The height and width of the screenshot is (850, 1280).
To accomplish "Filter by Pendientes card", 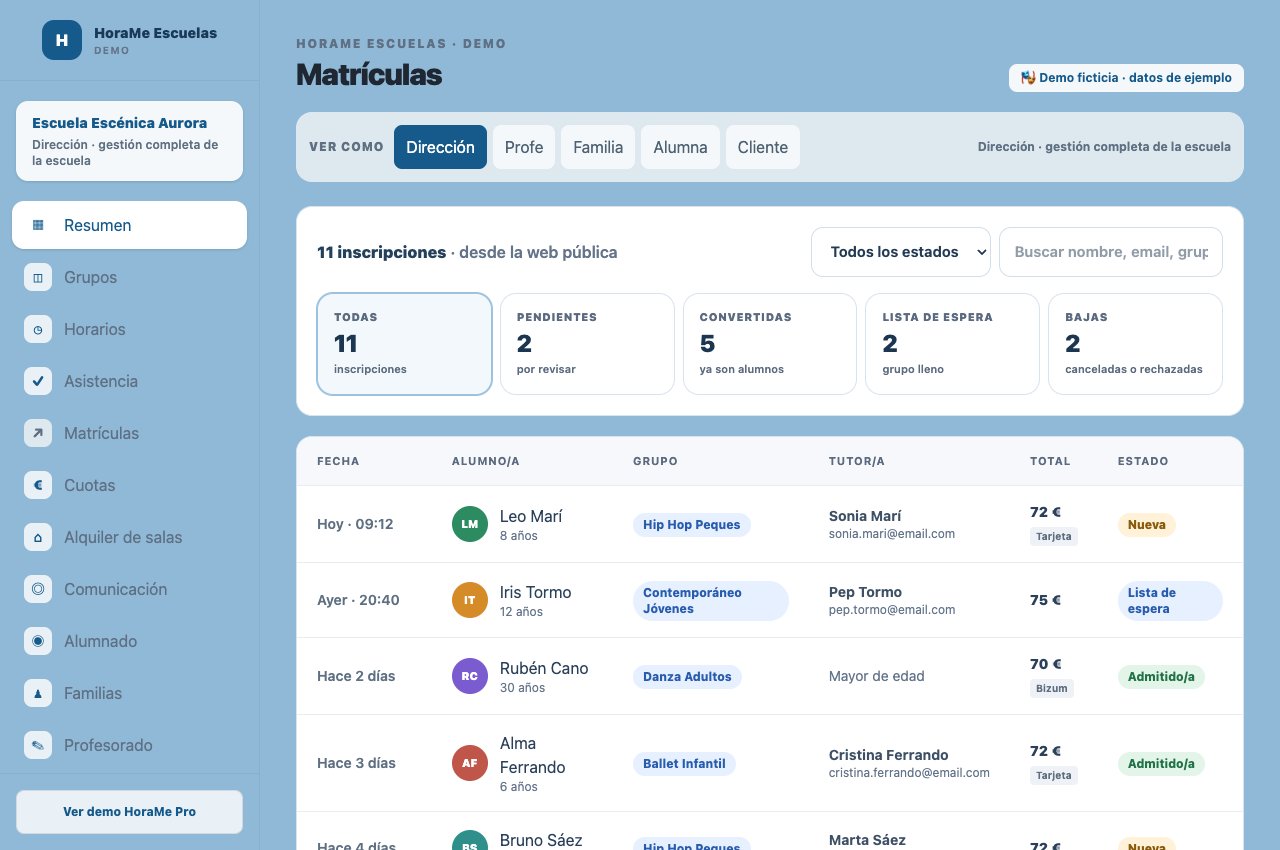I will click(587, 344).
